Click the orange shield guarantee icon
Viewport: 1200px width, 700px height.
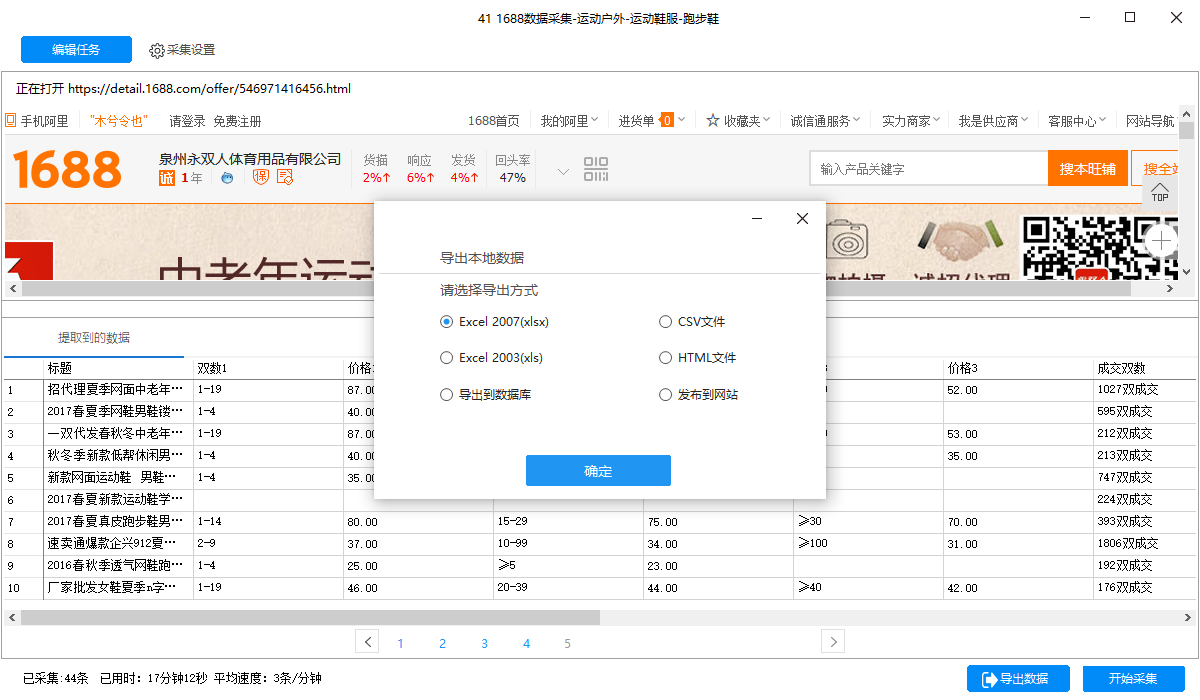click(x=261, y=178)
